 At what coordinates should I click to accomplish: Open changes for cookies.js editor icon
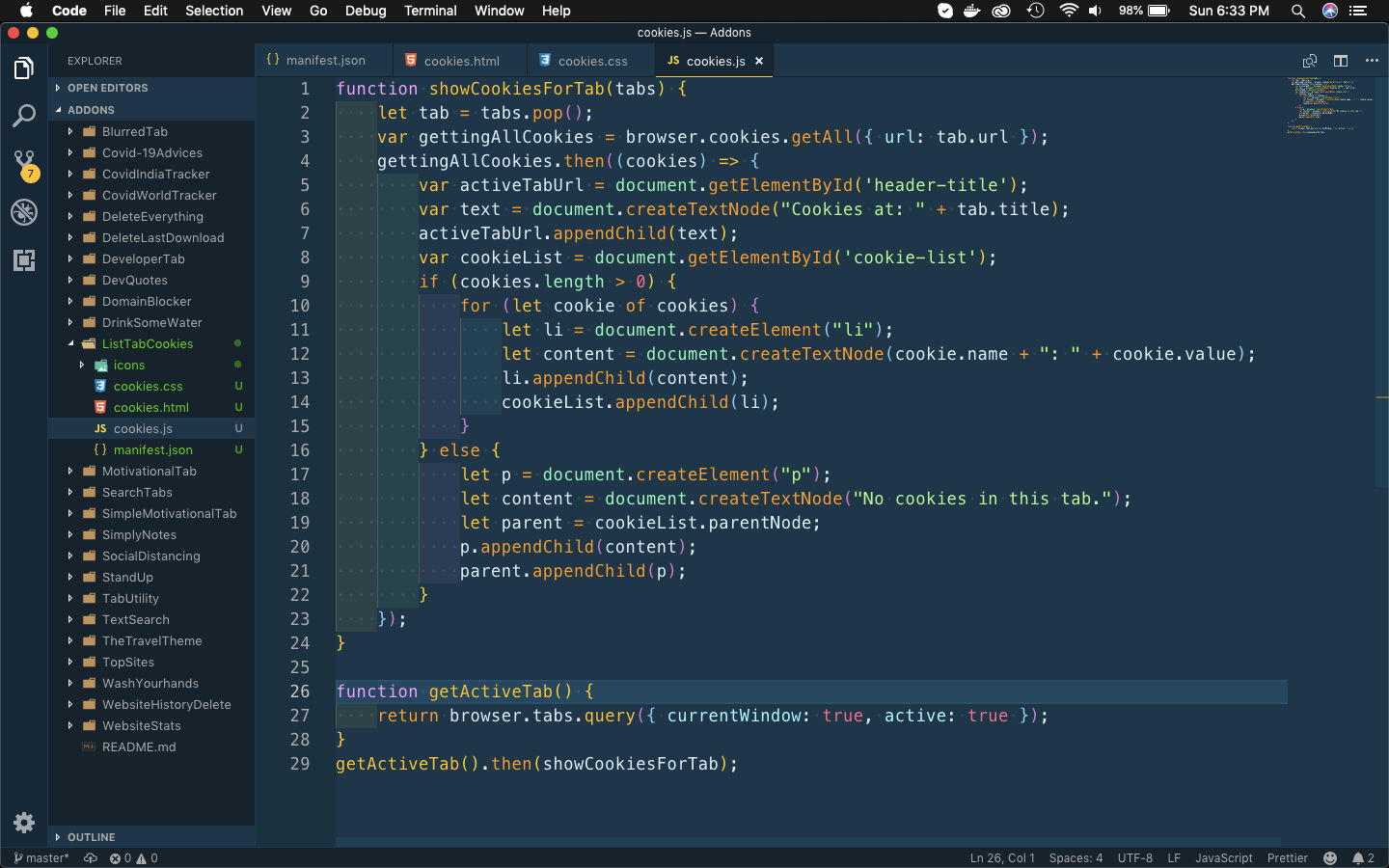point(1309,61)
